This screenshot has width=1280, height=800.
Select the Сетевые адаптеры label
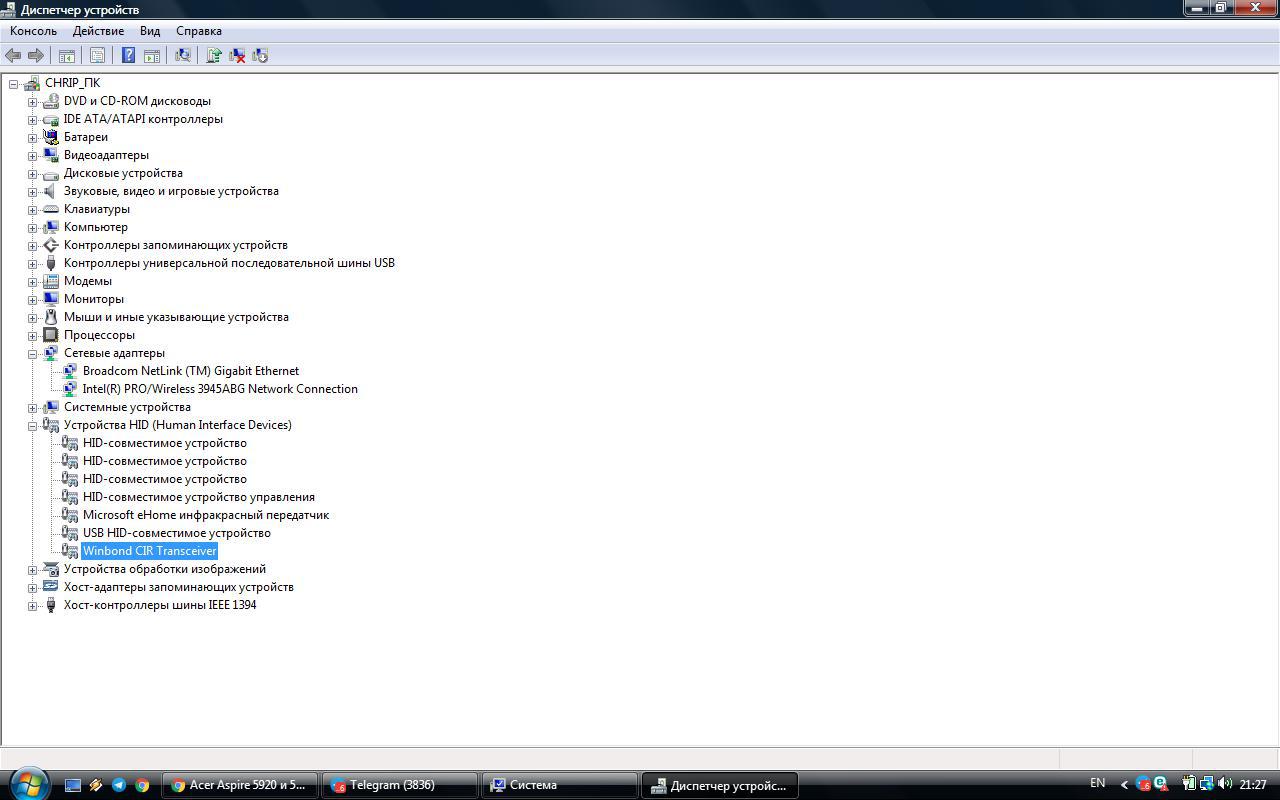coord(114,353)
